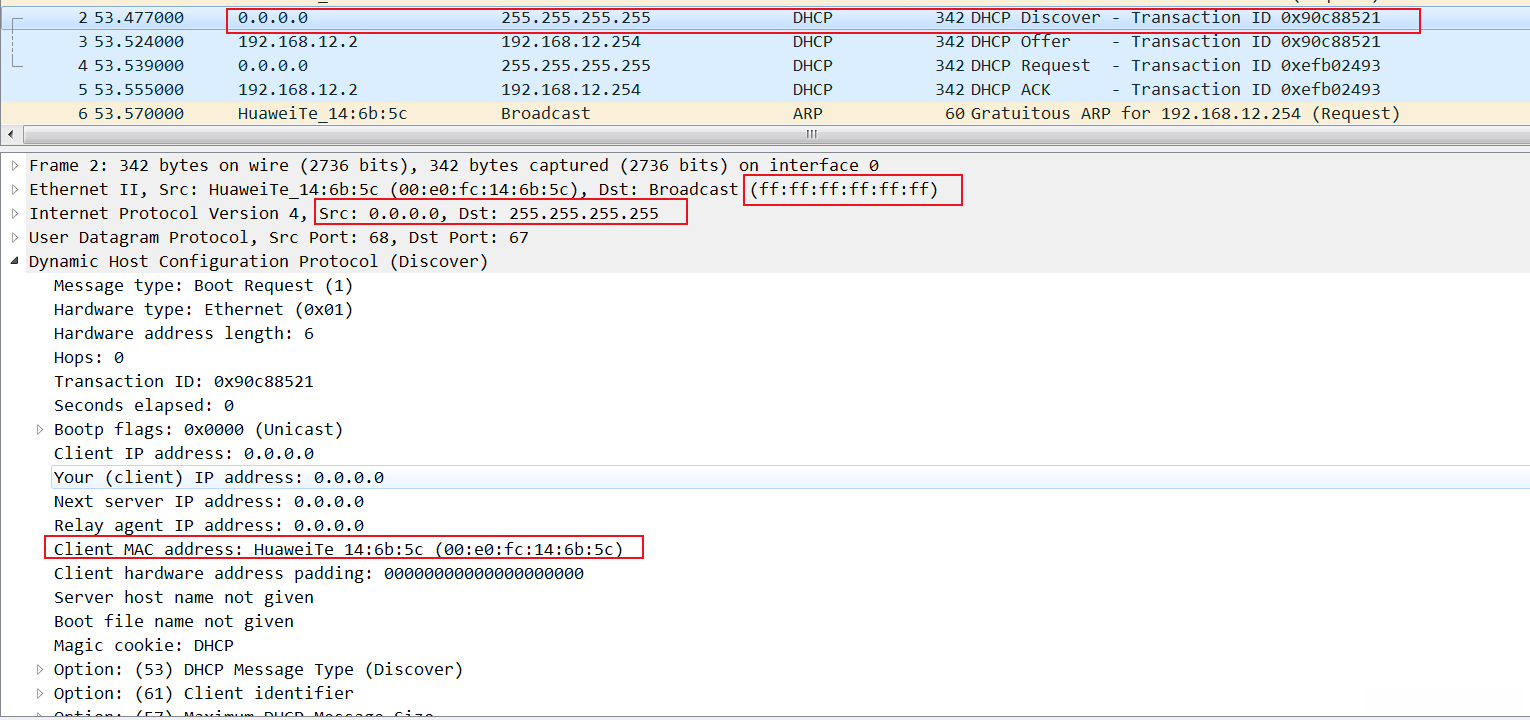Select the 'Client IP address: 0.0.0.0' line

(183, 453)
